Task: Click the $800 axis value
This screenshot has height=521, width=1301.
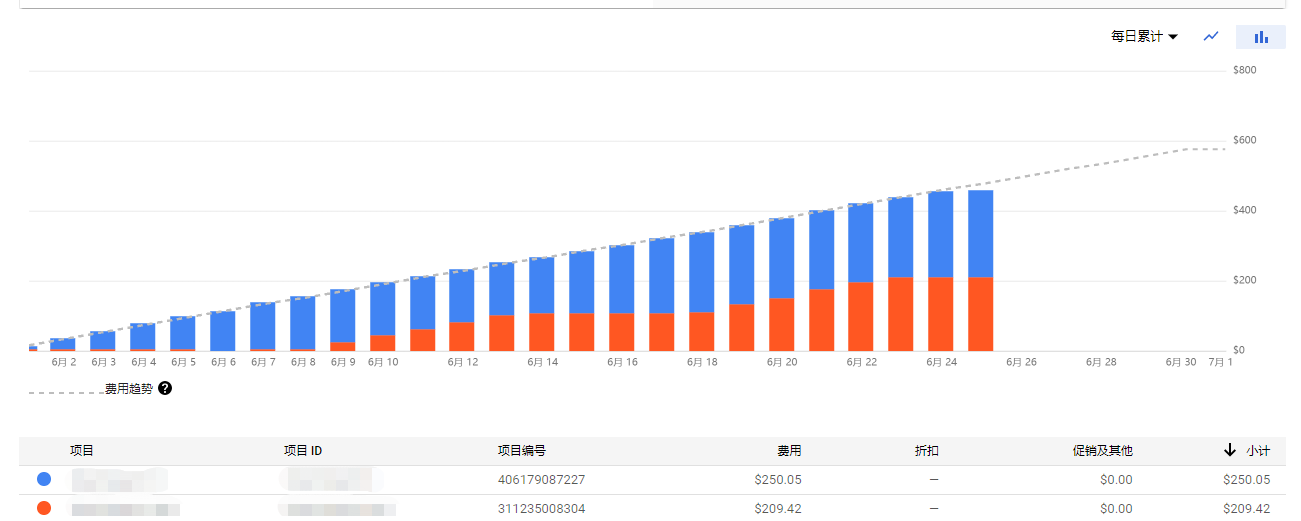Action: click(x=1245, y=71)
